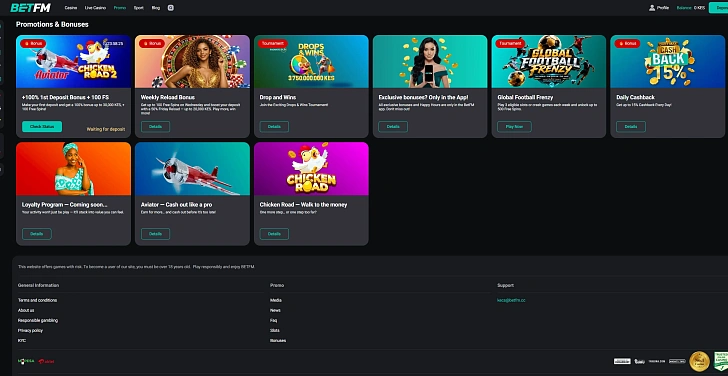Open Details for Loyalty Program card
Viewport: 728px width, 376px height.
click(37, 233)
